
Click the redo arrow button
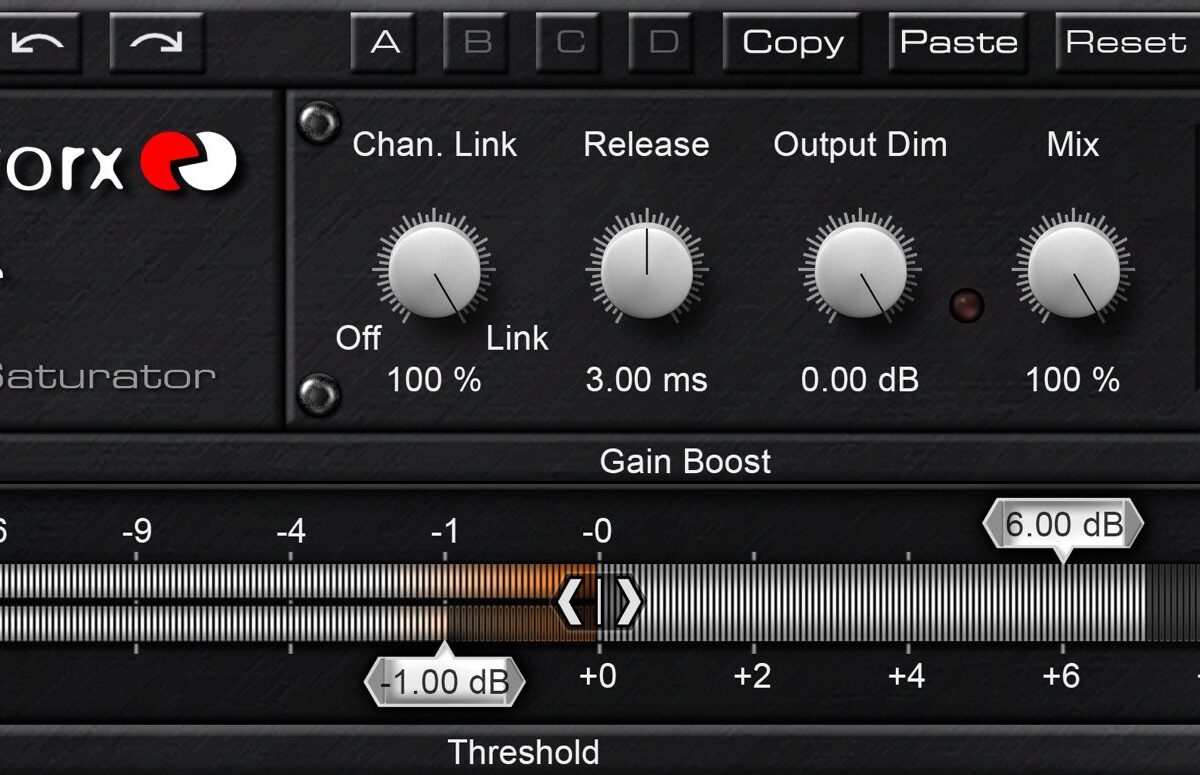[156, 42]
